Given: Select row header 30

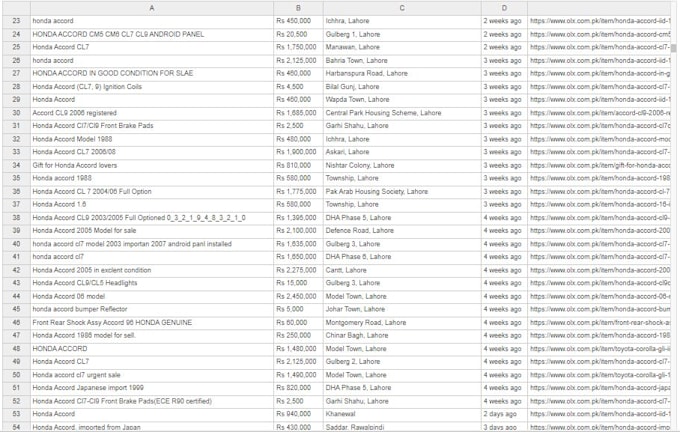Looking at the screenshot, I should pyautogui.click(x=16, y=113).
